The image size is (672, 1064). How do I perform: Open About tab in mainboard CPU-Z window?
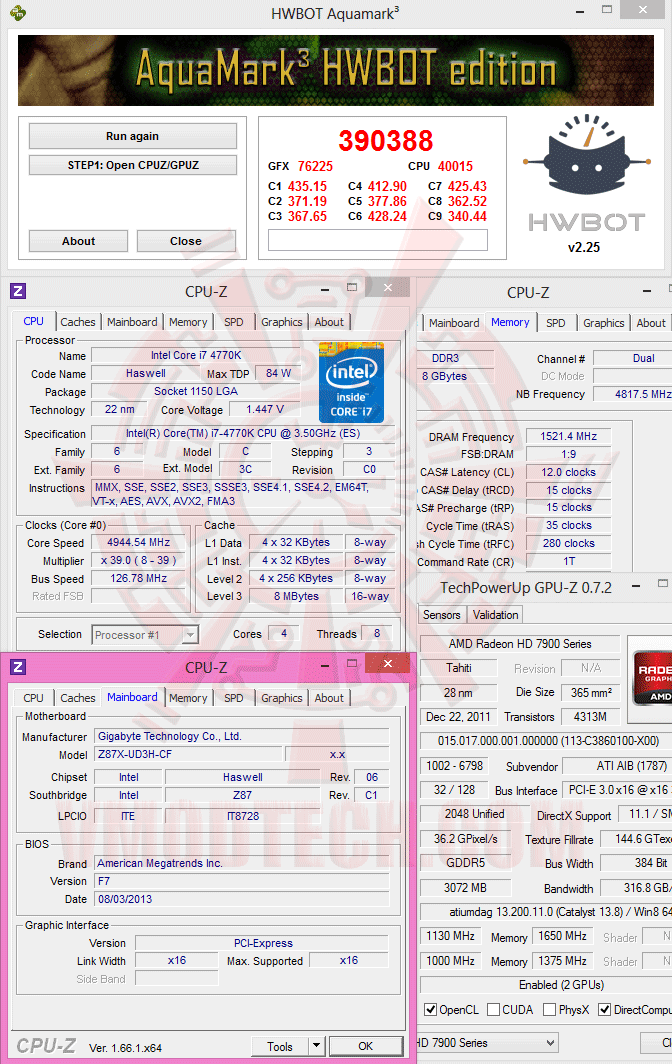click(329, 698)
